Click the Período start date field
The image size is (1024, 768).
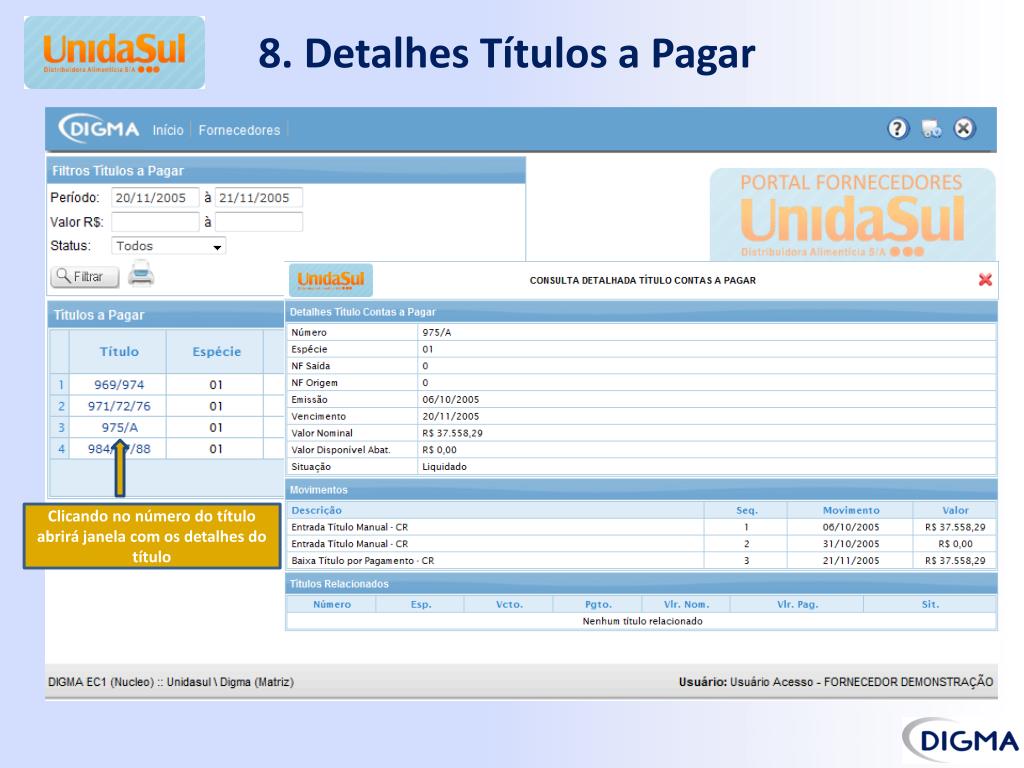coord(155,198)
